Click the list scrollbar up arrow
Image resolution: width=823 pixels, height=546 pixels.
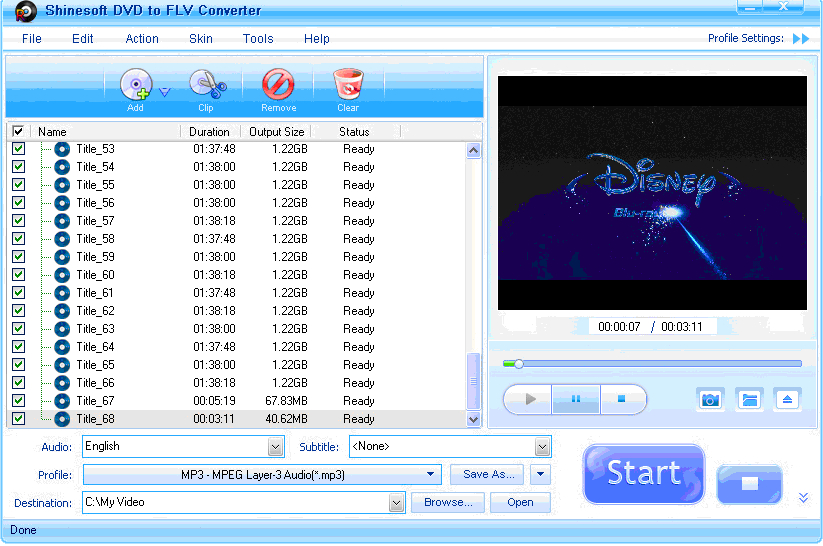coord(473,151)
